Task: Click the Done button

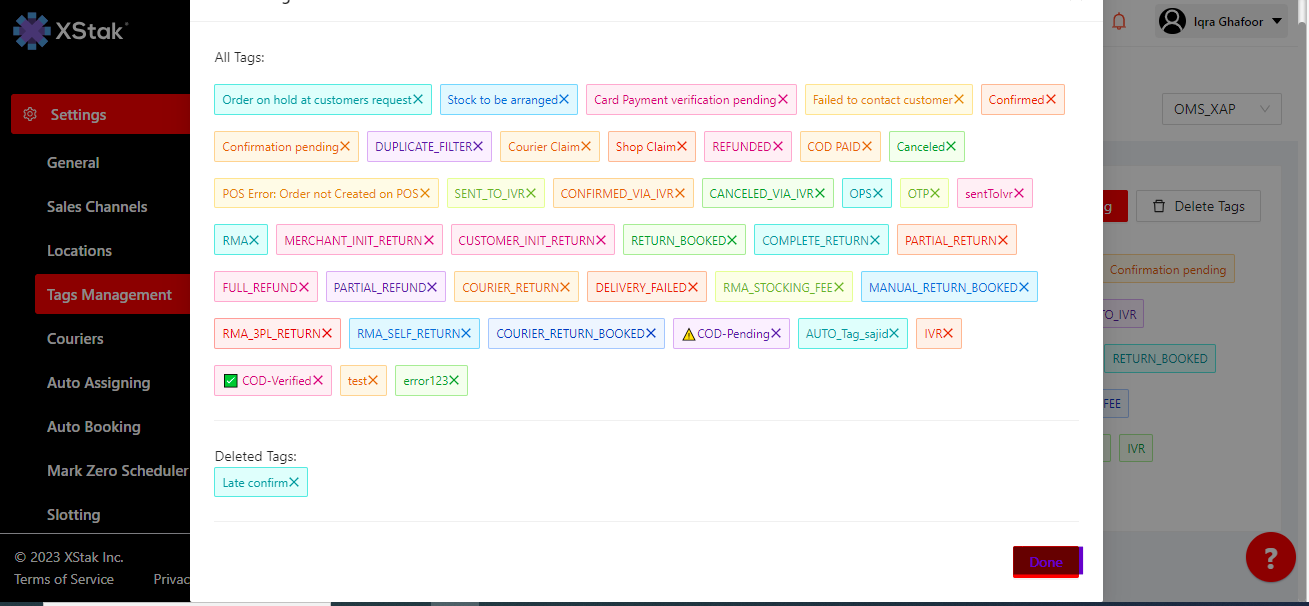Action: [x=1046, y=562]
